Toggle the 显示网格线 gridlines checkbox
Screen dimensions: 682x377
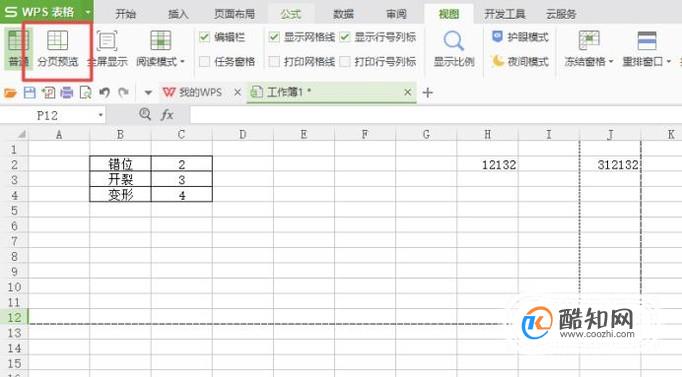coord(274,37)
